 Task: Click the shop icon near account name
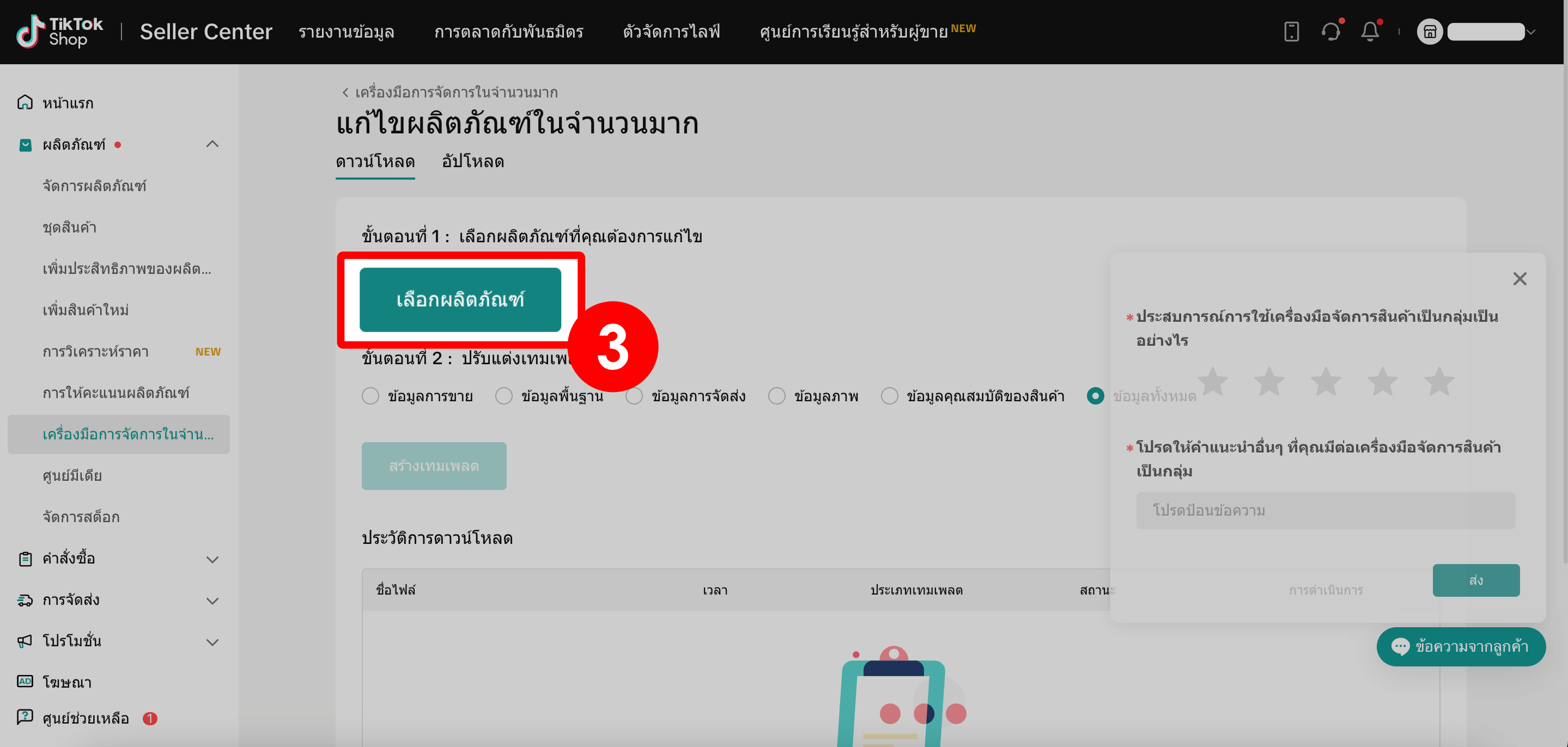(x=1430, y=32)
